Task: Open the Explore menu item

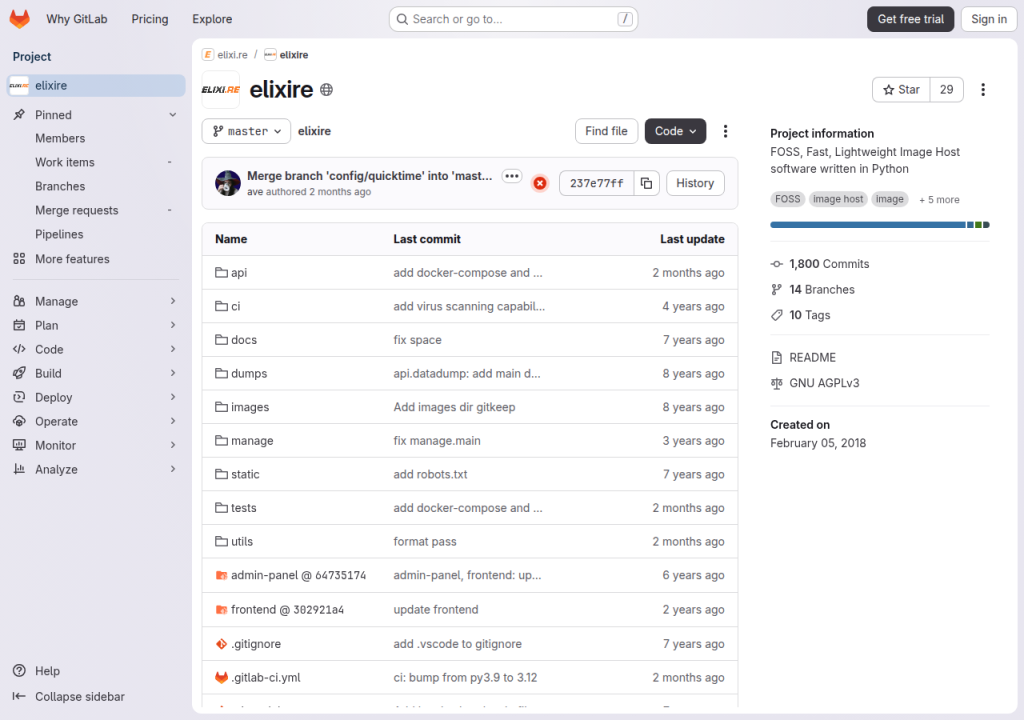Action: click(212, 19)
